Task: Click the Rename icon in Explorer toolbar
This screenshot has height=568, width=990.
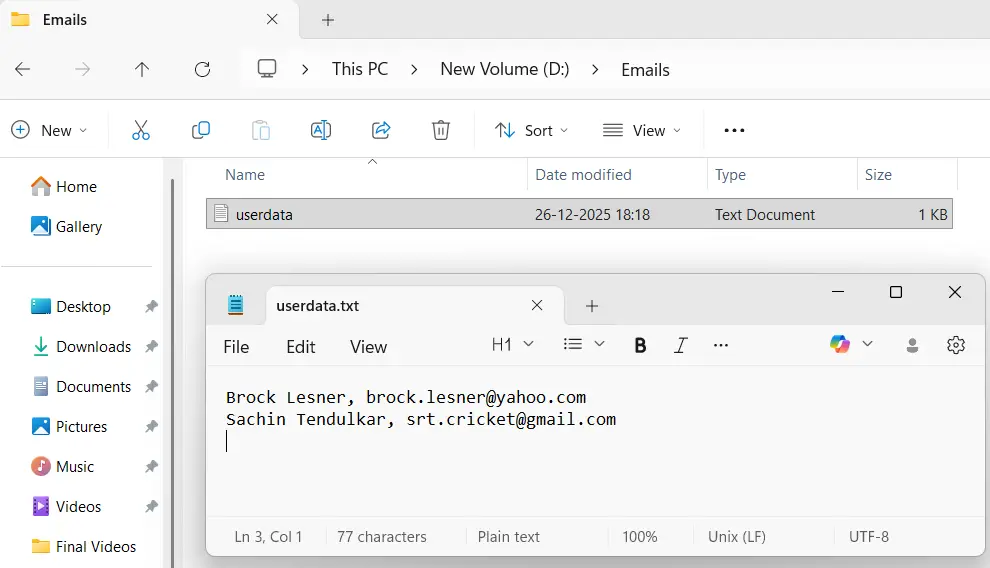Action: 321,131
